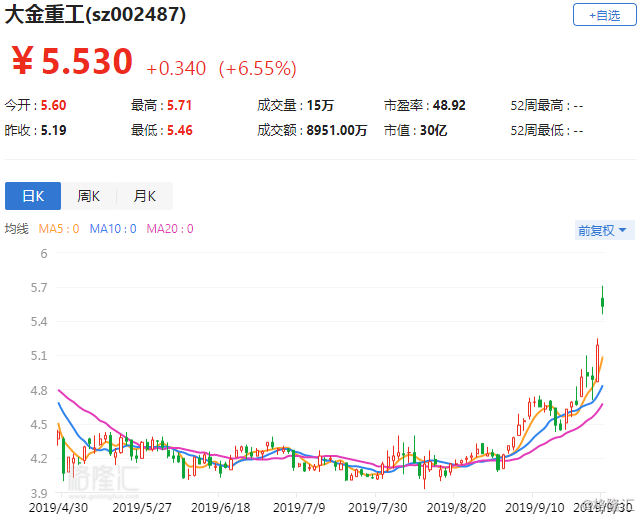
Task: Click the y-axis label 4.5
Action: point(39,424)
